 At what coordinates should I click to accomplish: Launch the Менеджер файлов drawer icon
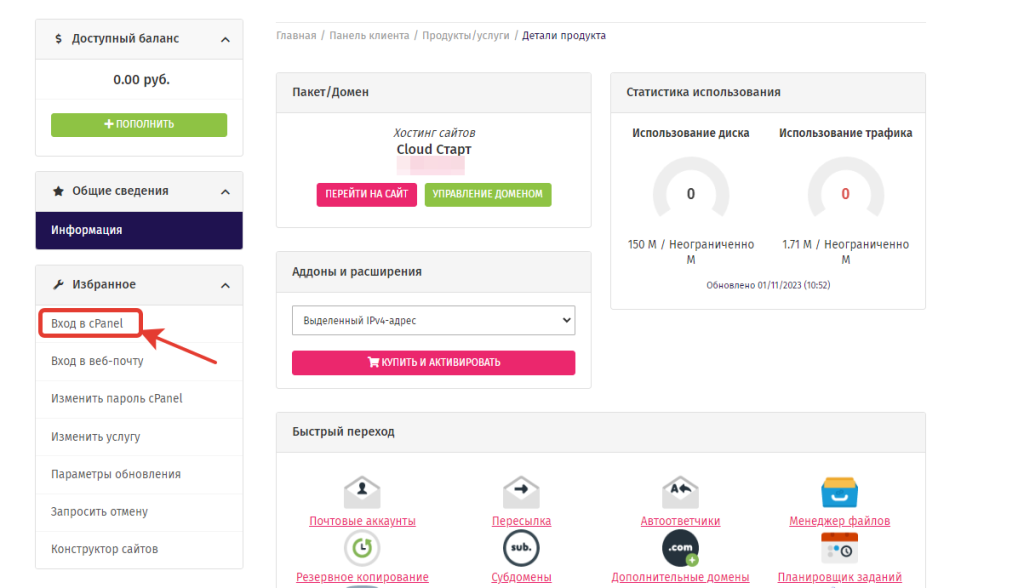click(839, 492)
